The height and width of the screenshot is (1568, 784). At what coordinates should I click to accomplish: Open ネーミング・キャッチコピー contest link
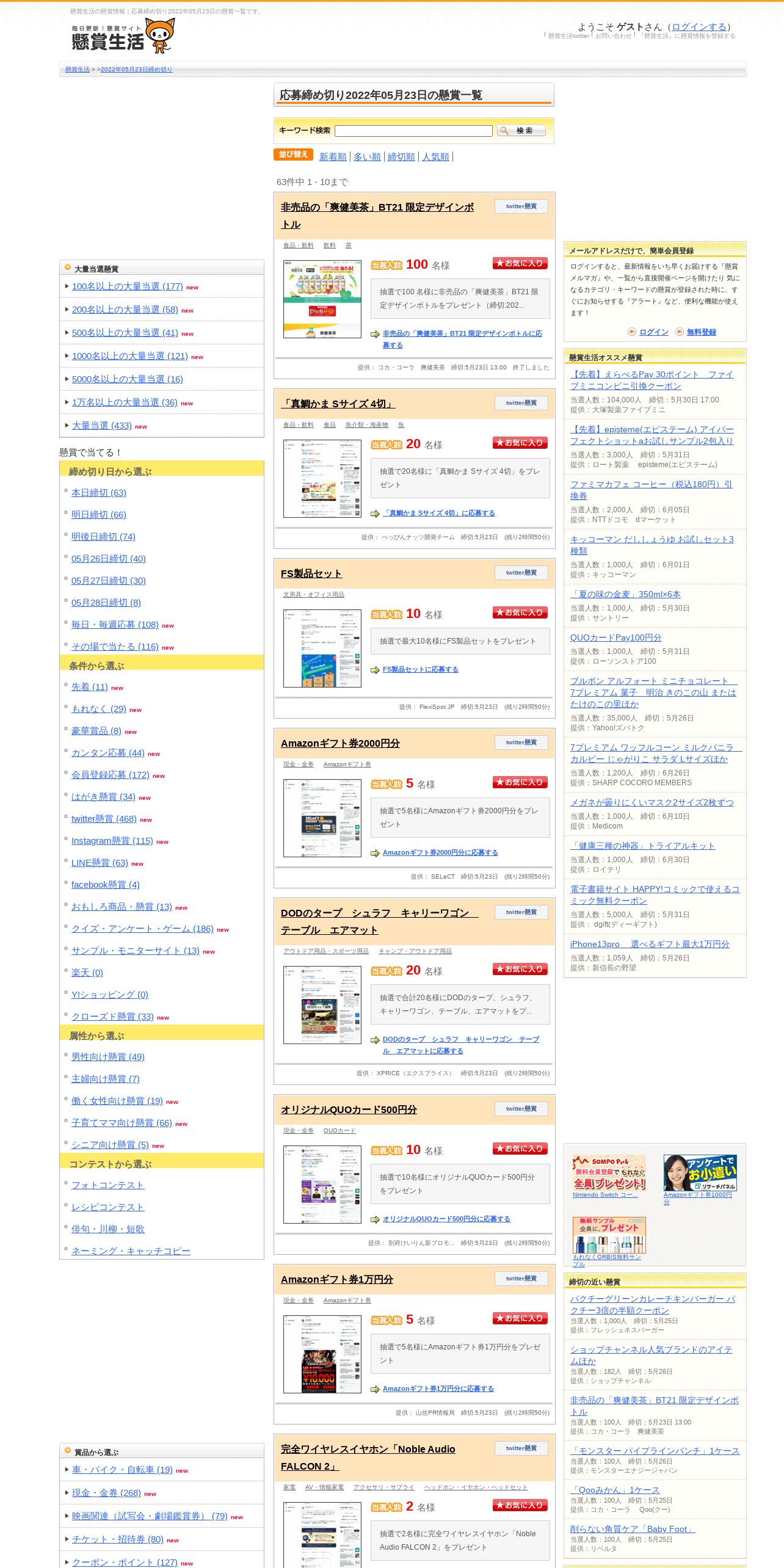[131, 1251]
